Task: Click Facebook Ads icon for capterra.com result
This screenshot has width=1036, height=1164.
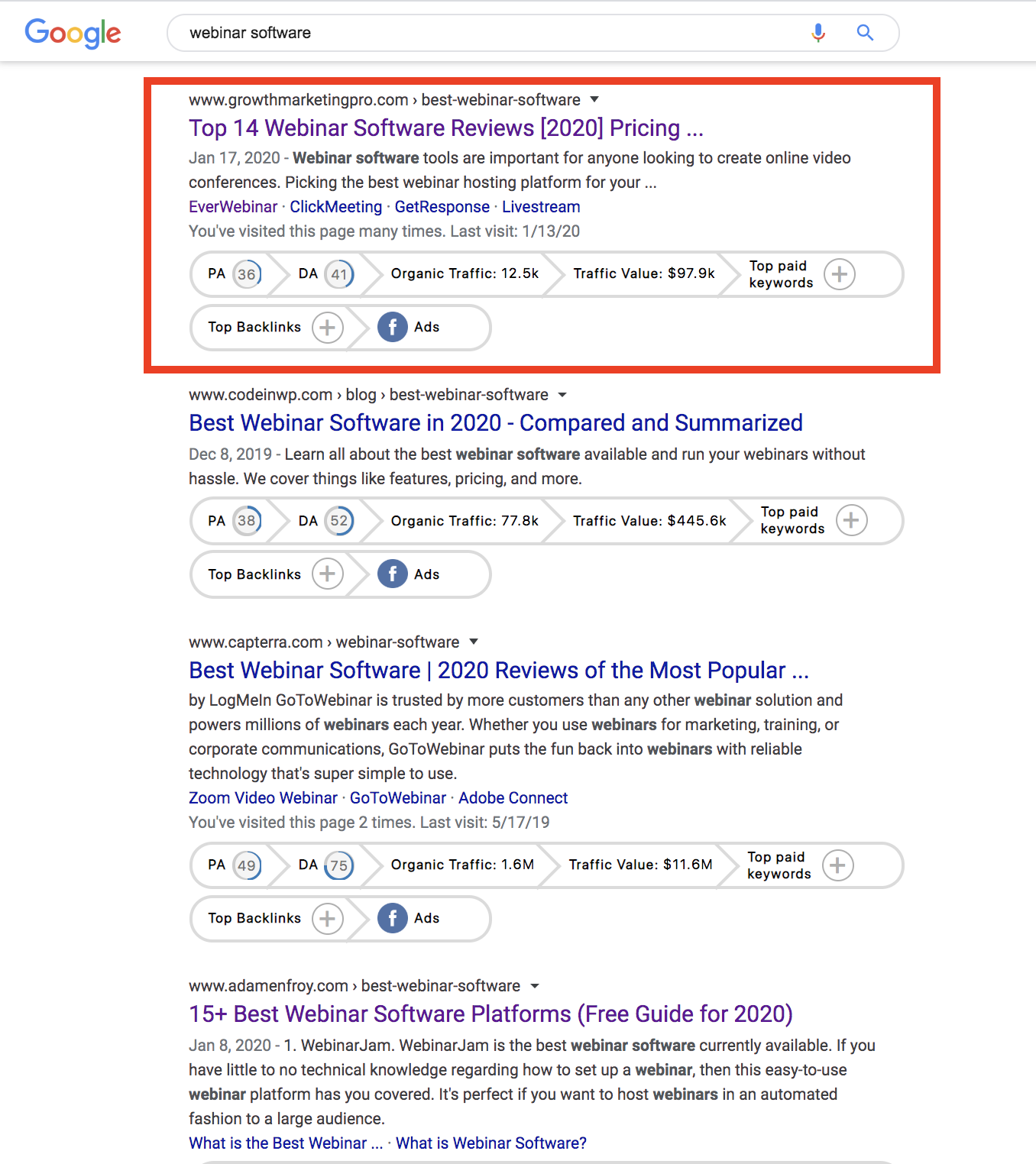Action: pyautogui.click(x=393, y=919)
